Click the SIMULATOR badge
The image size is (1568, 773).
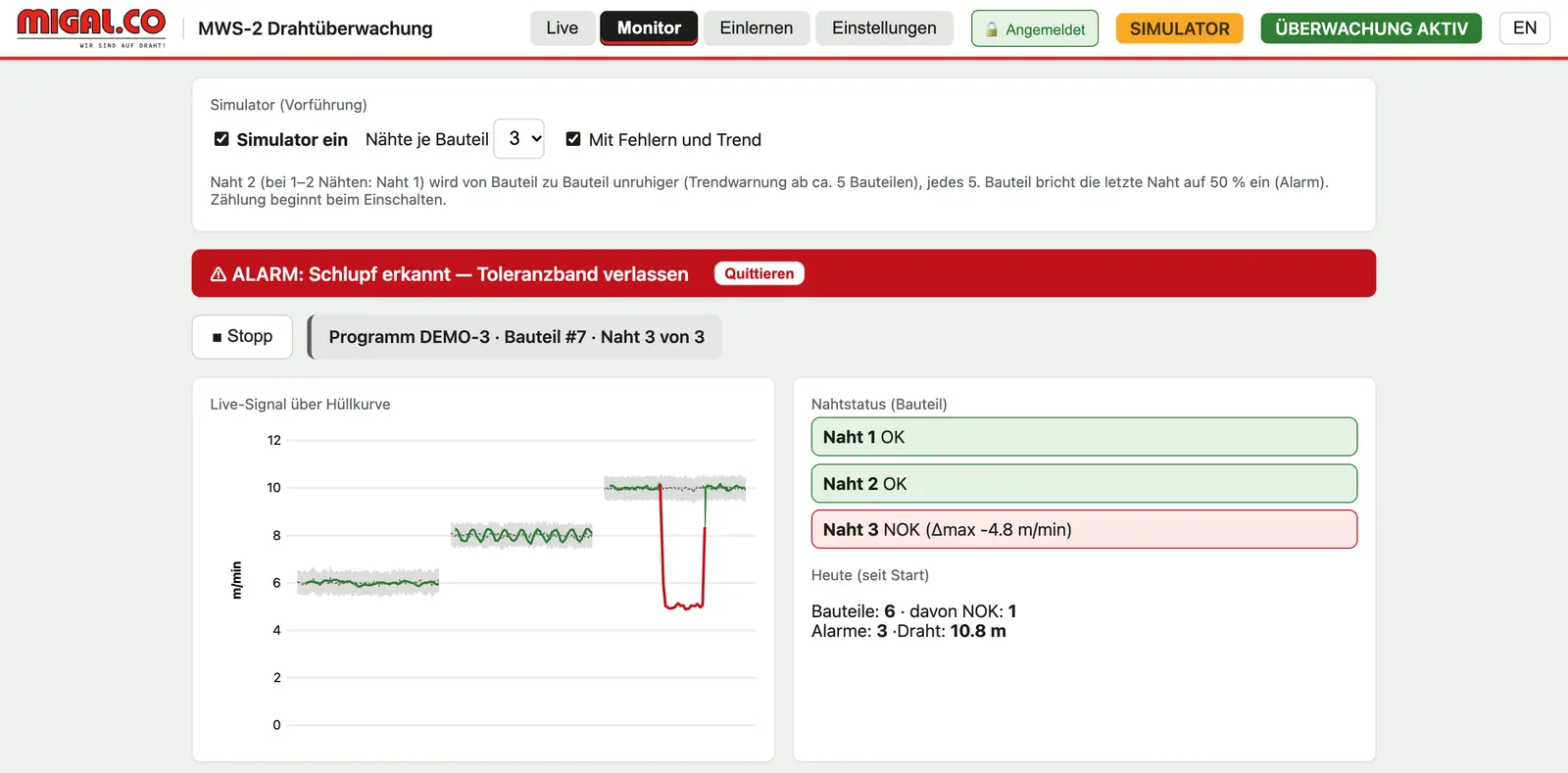click(1180, 28)
